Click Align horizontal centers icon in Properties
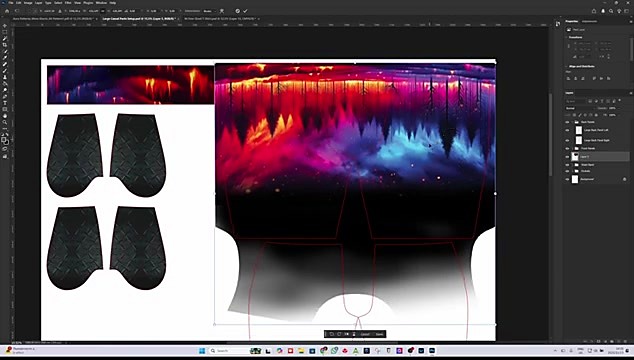Screen dimensions: 634x360 tap(575, 78)
